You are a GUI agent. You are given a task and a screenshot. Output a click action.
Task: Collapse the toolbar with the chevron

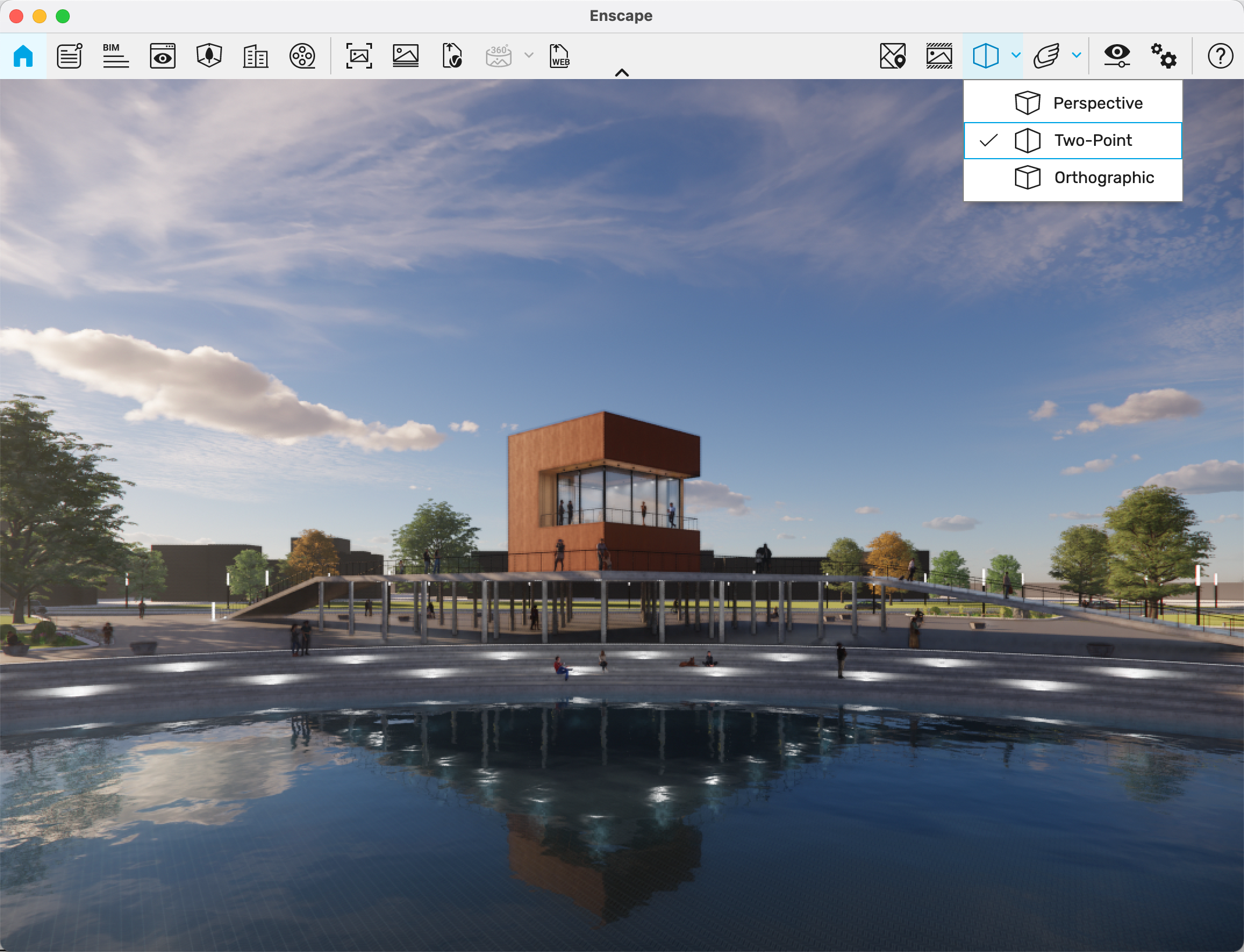622,73
